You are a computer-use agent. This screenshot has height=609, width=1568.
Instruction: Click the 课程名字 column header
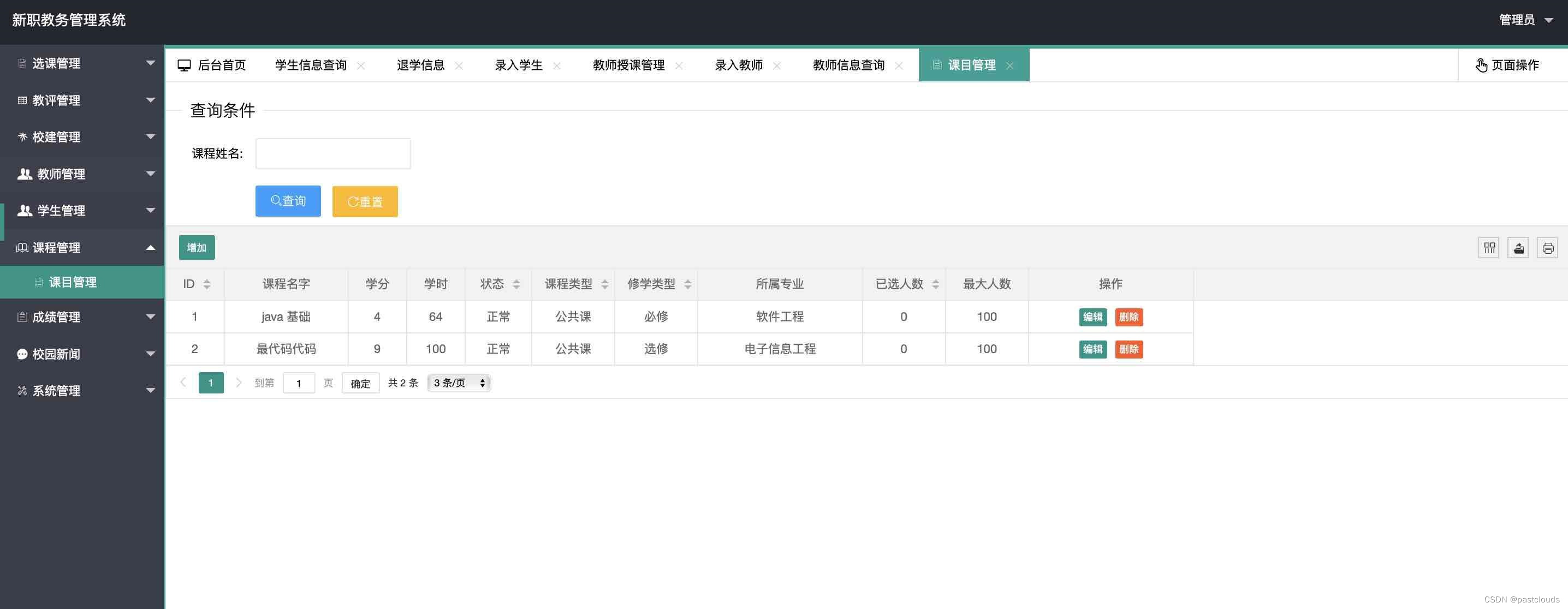pyautogui.click(x=286, y=284)
